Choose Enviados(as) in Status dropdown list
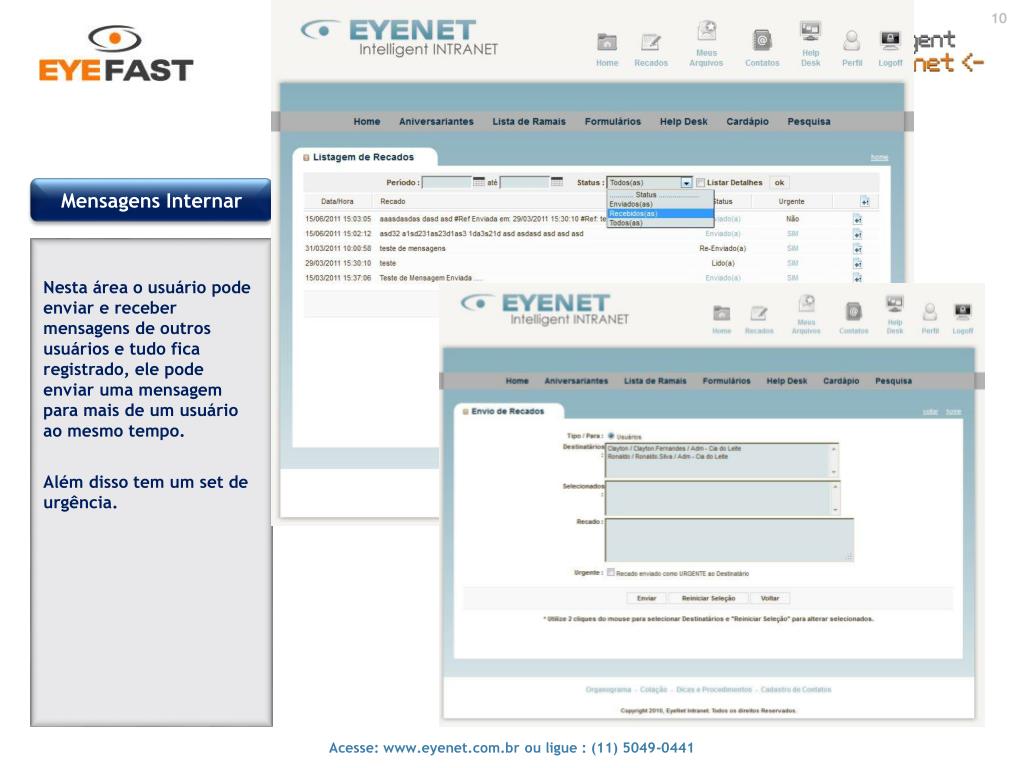Image resolution: width=1024 pixels, height=768 pixels. [x=660, y=204]
